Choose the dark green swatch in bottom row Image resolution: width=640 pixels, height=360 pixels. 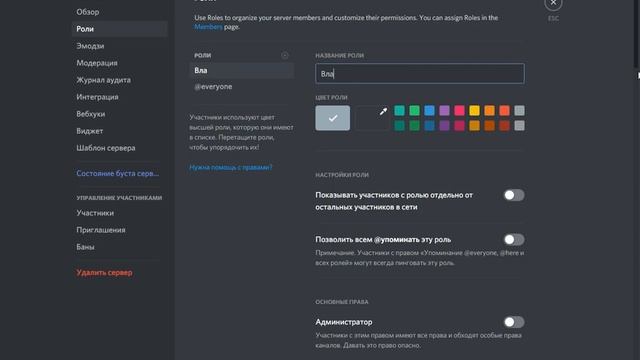click(414, 125)
